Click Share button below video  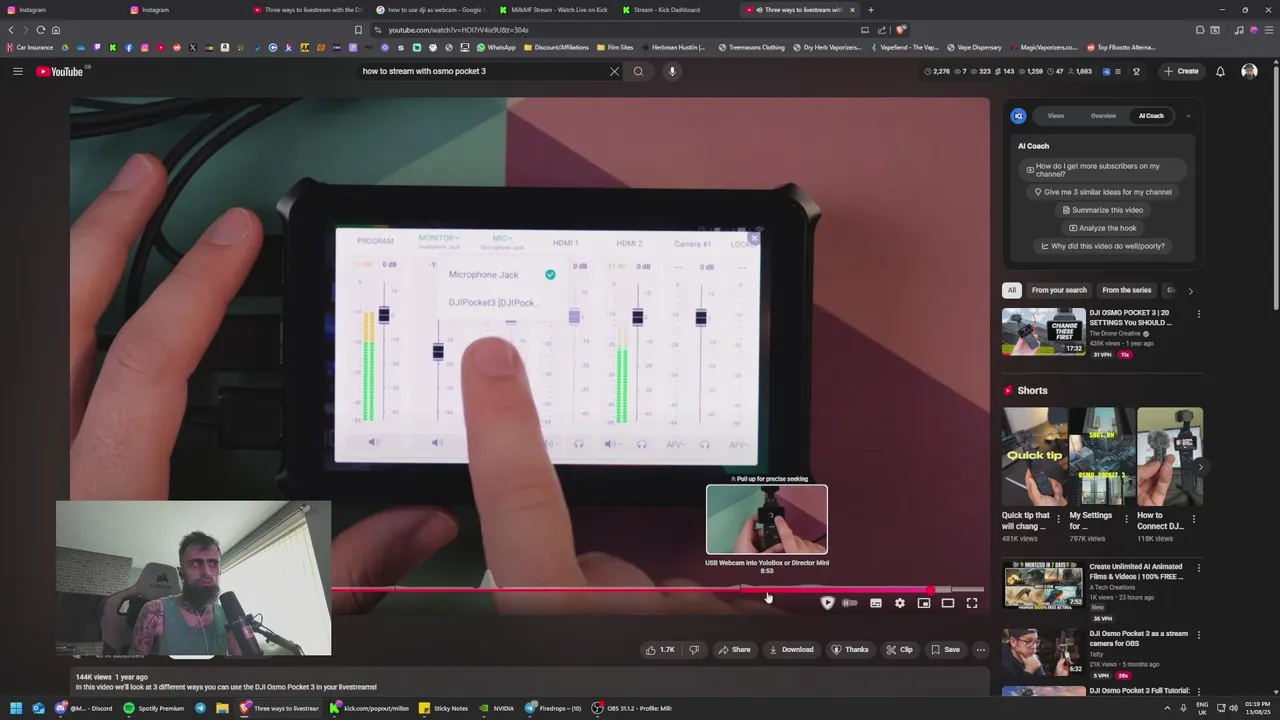pyautogui.click(x=734, y=650)
